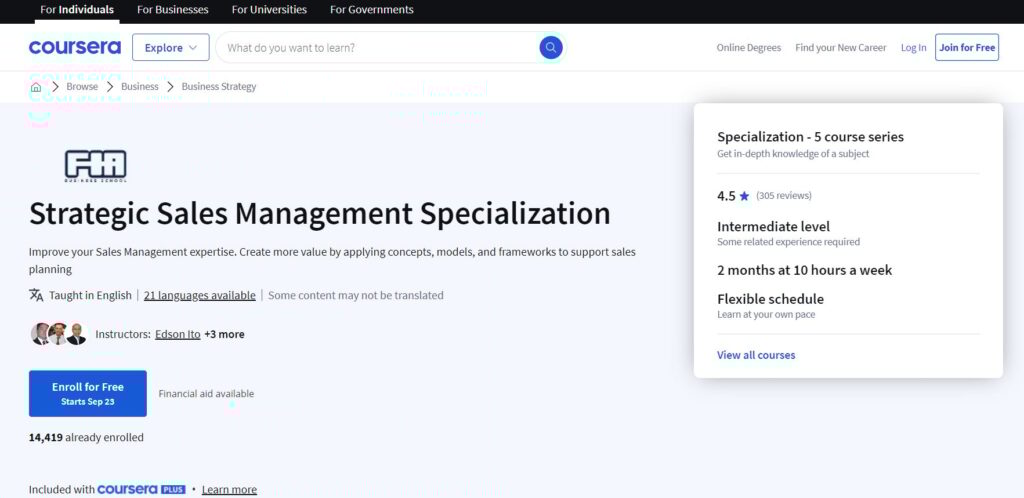This screenshot has height=498, width=1024.
Task: Switch to For Universities tab
Action: (x=269, y=10)
